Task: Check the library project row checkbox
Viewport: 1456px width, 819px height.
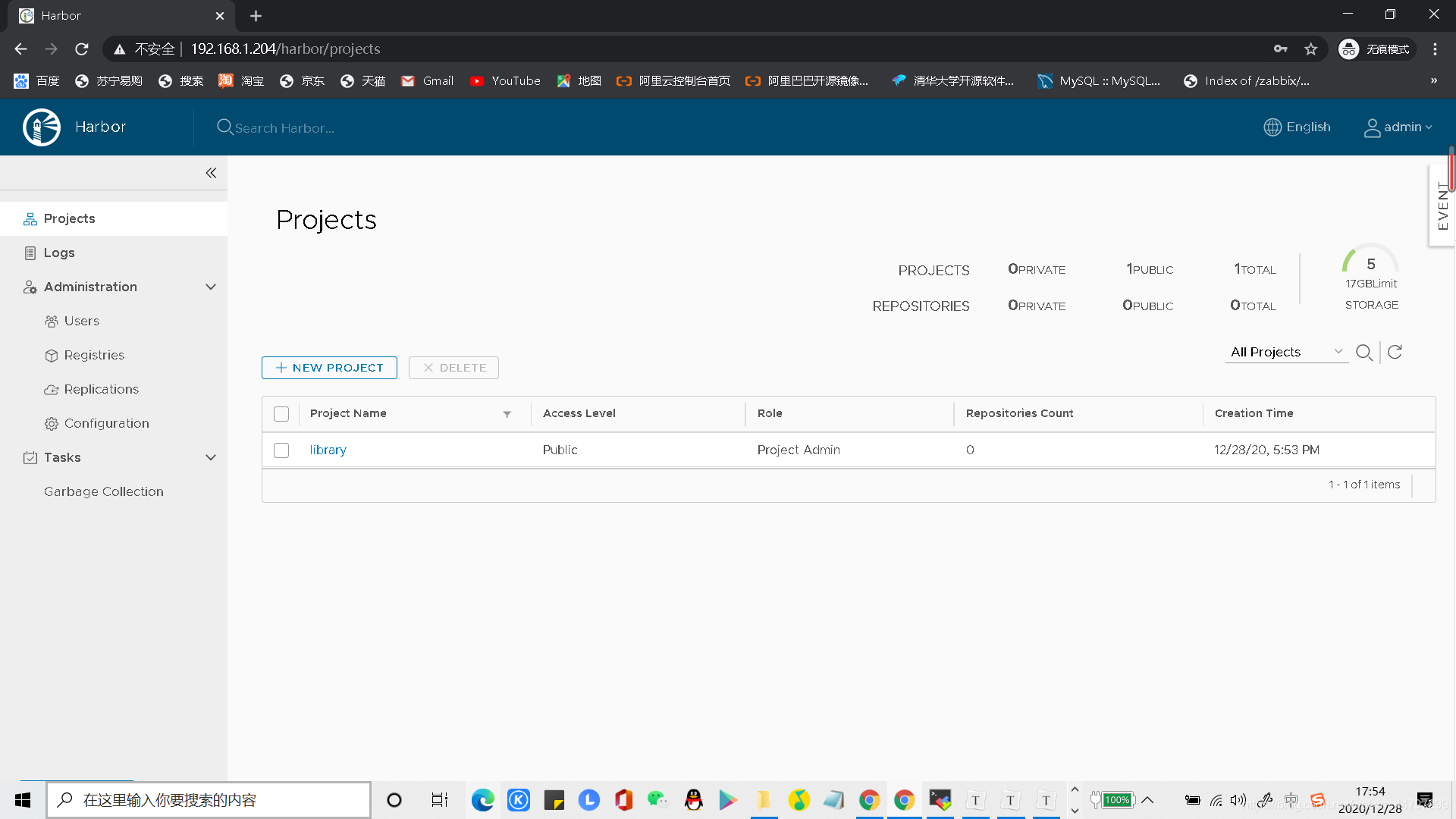Action: click(x=281, y=450)
